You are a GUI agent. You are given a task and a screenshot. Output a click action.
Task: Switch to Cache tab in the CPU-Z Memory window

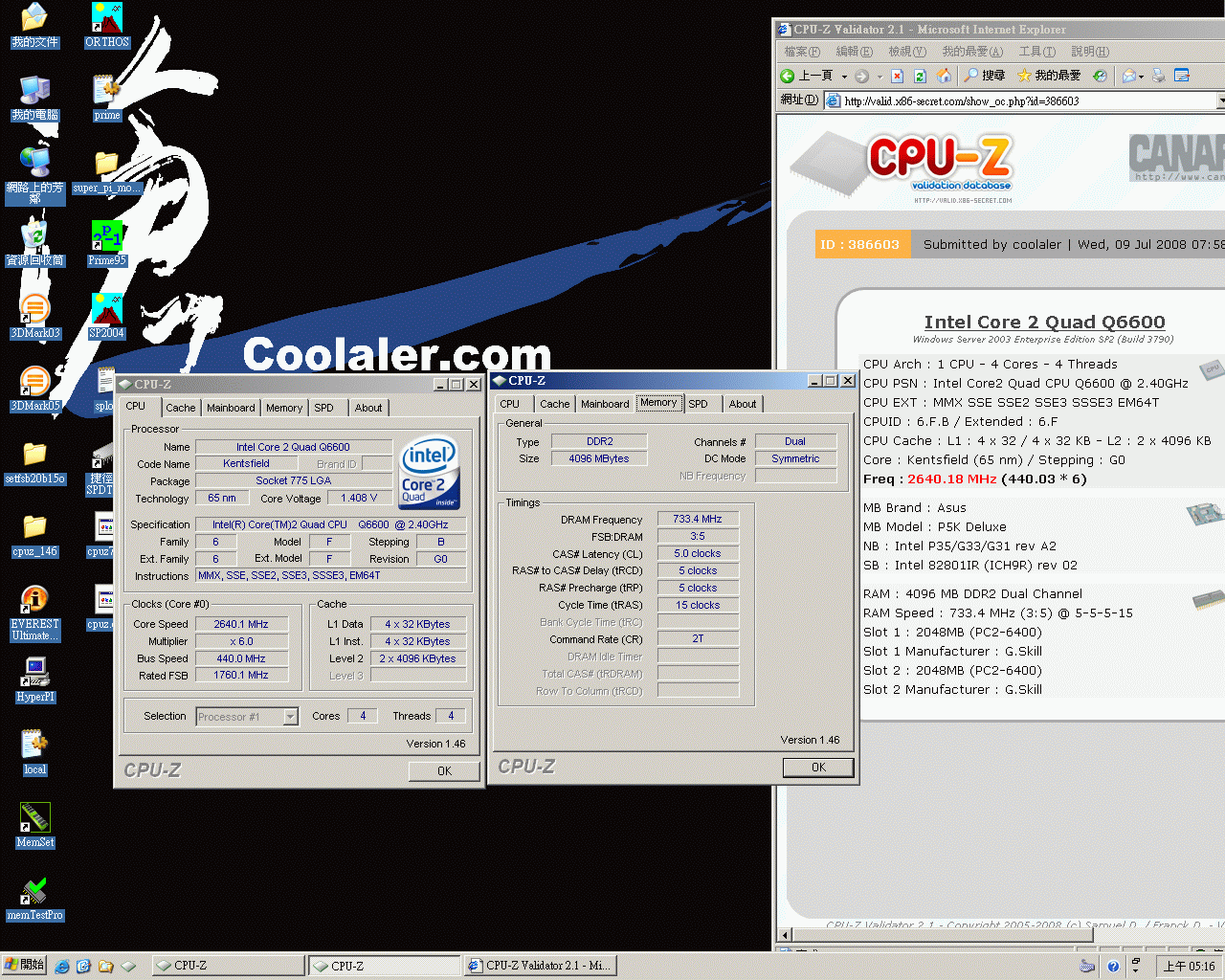[x=554, y=404]
